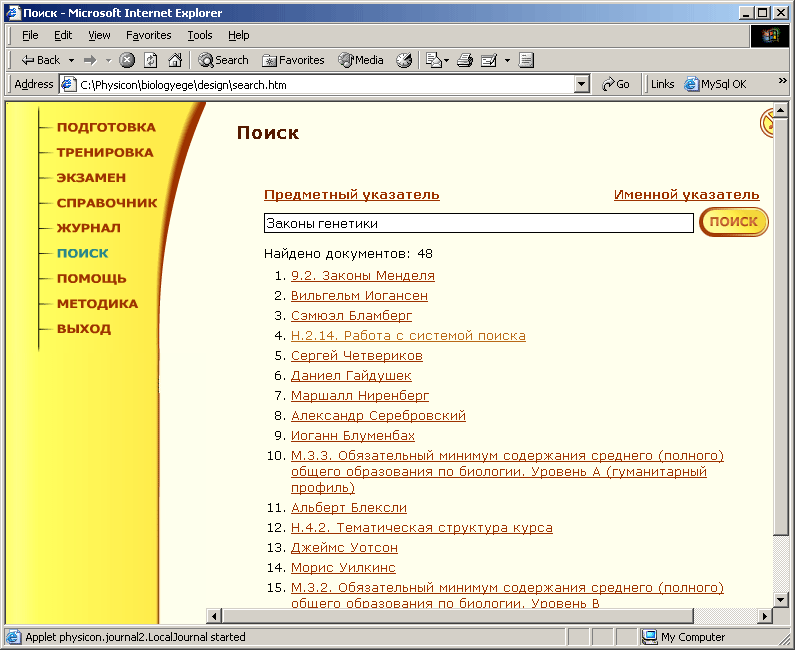Open the History toolbar icon

[404, 60]
